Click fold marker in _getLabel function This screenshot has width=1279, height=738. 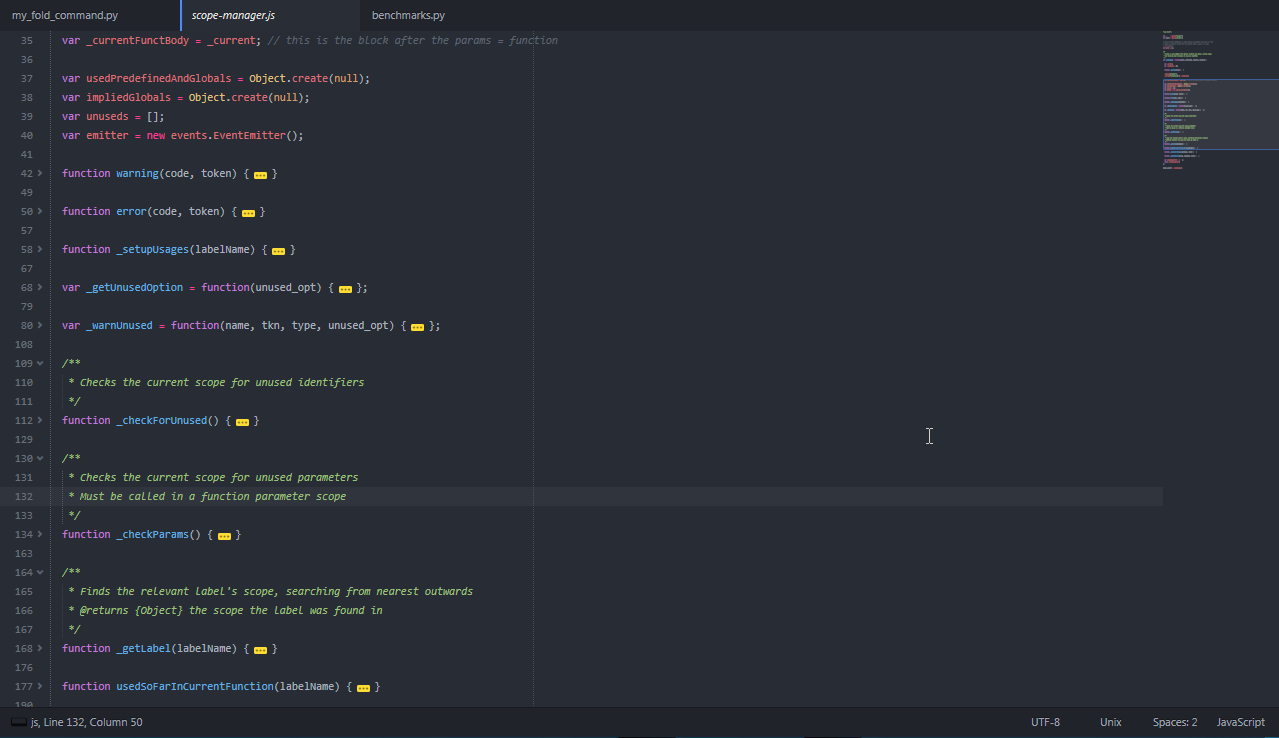click(x=260, y=649)
